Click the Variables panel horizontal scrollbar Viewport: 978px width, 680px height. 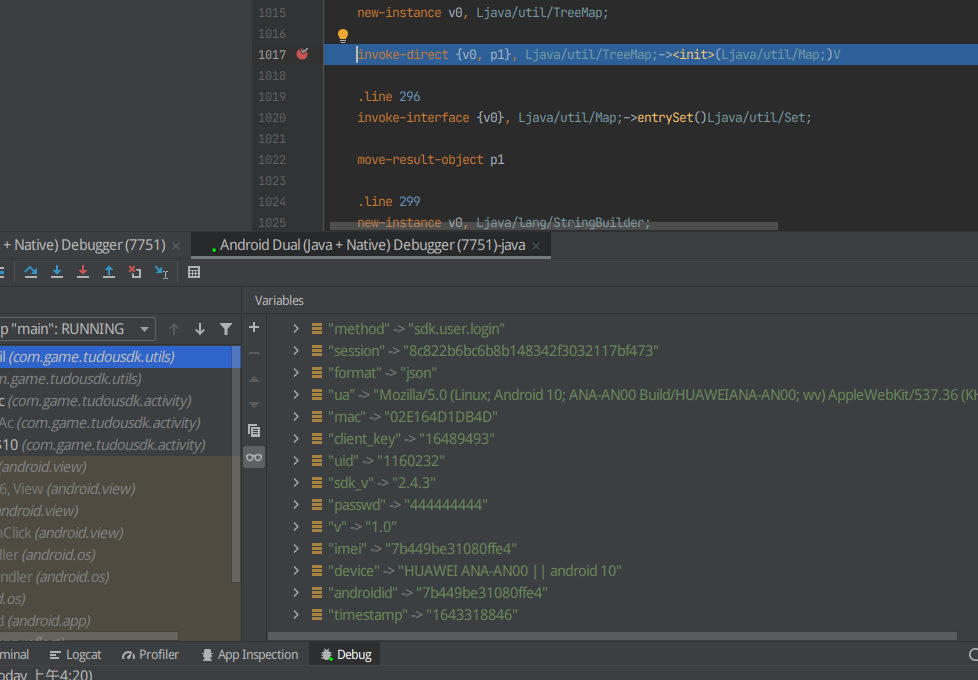[612, 636]
